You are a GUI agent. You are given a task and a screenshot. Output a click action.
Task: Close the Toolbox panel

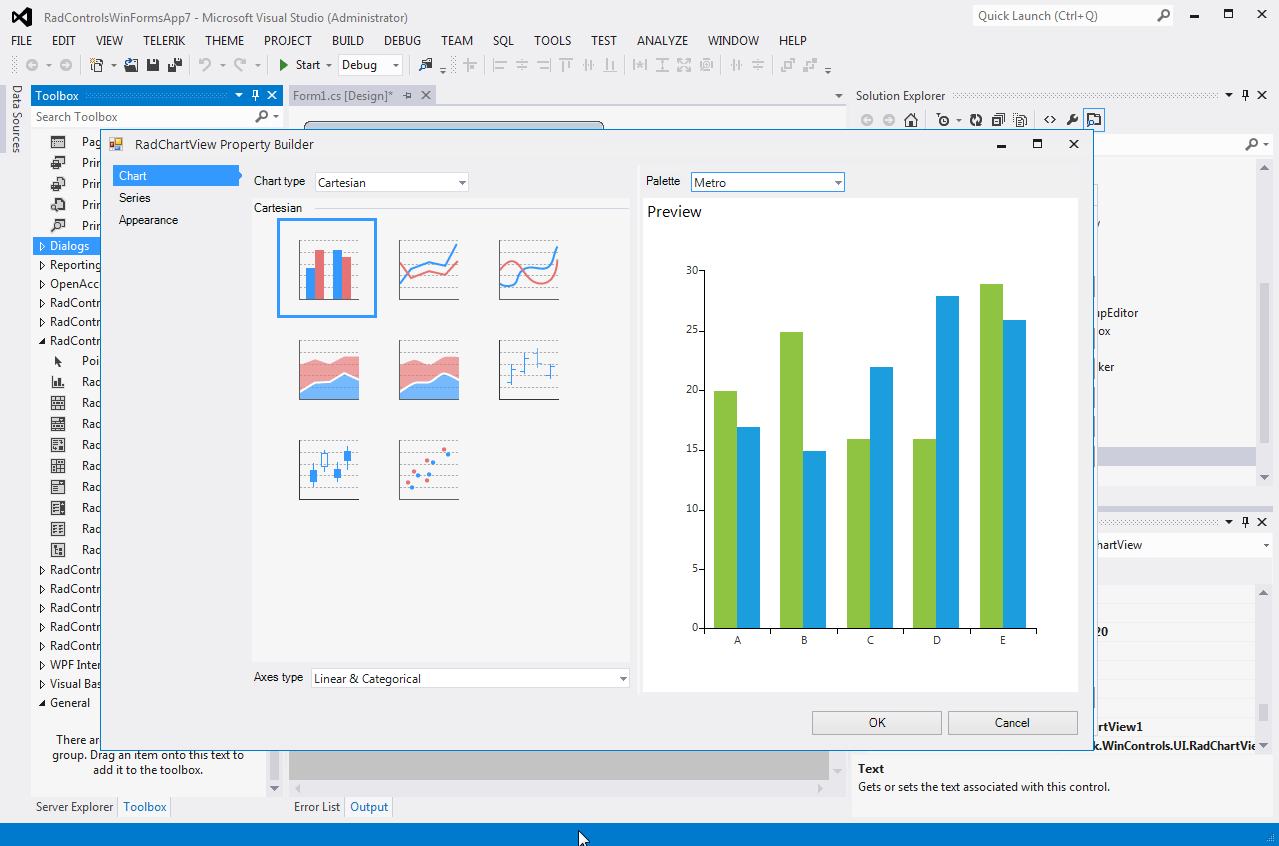tap(272, 96)
